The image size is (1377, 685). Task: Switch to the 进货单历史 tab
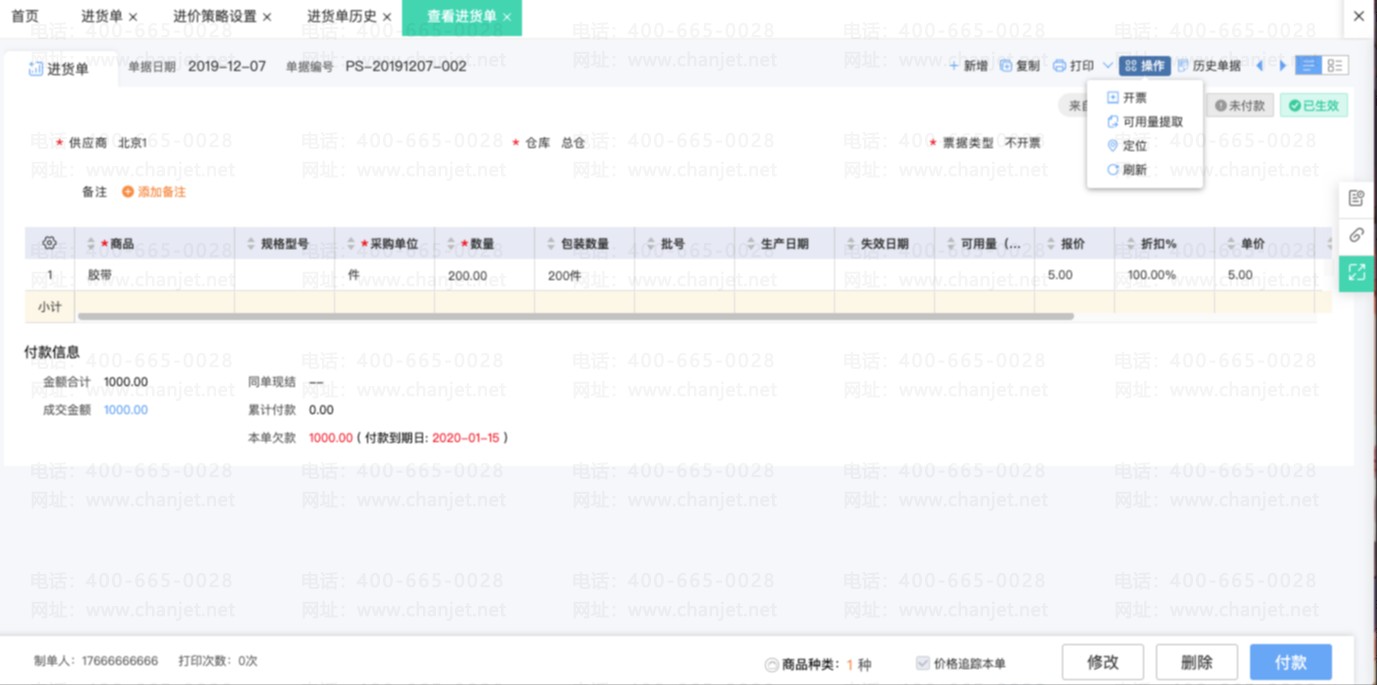point(342,16)
